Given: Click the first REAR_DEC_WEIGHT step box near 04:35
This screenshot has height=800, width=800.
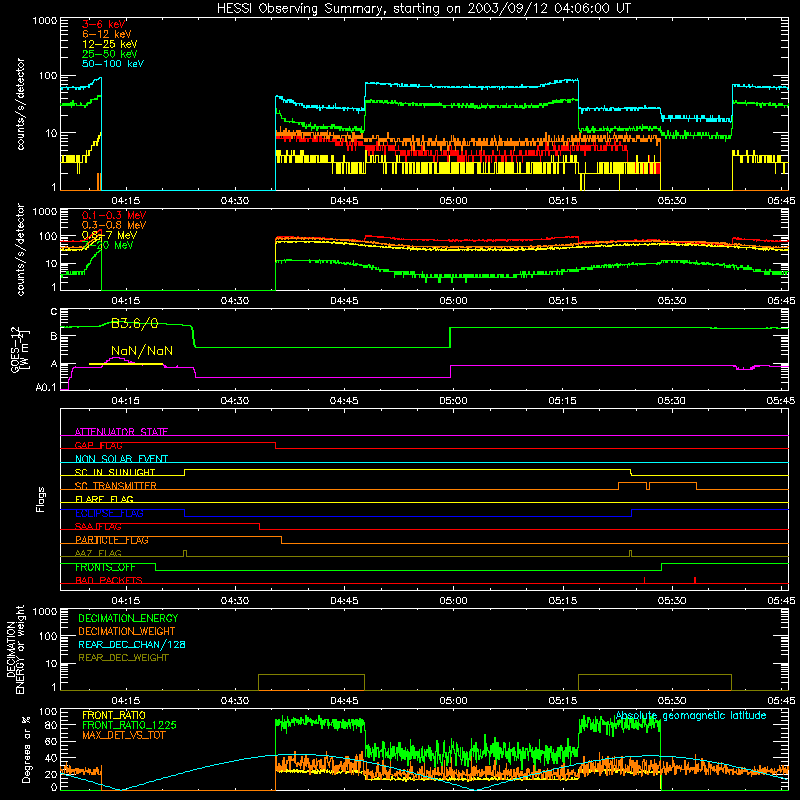Looking at the screenshot, I should point(311,682).
